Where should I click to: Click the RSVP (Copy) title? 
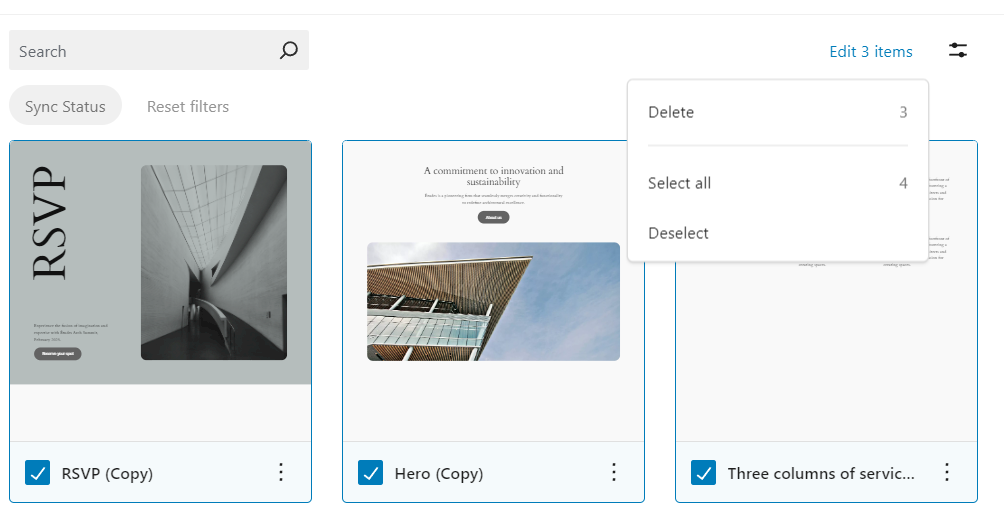click(107, 473)
